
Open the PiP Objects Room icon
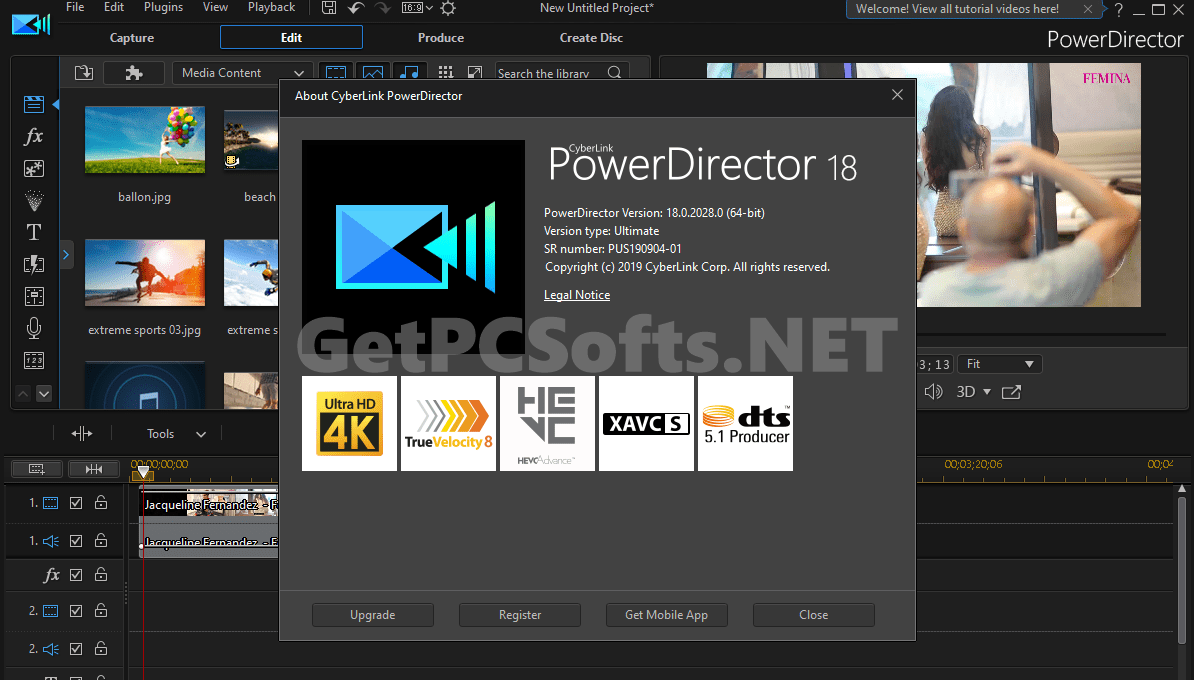34,168
